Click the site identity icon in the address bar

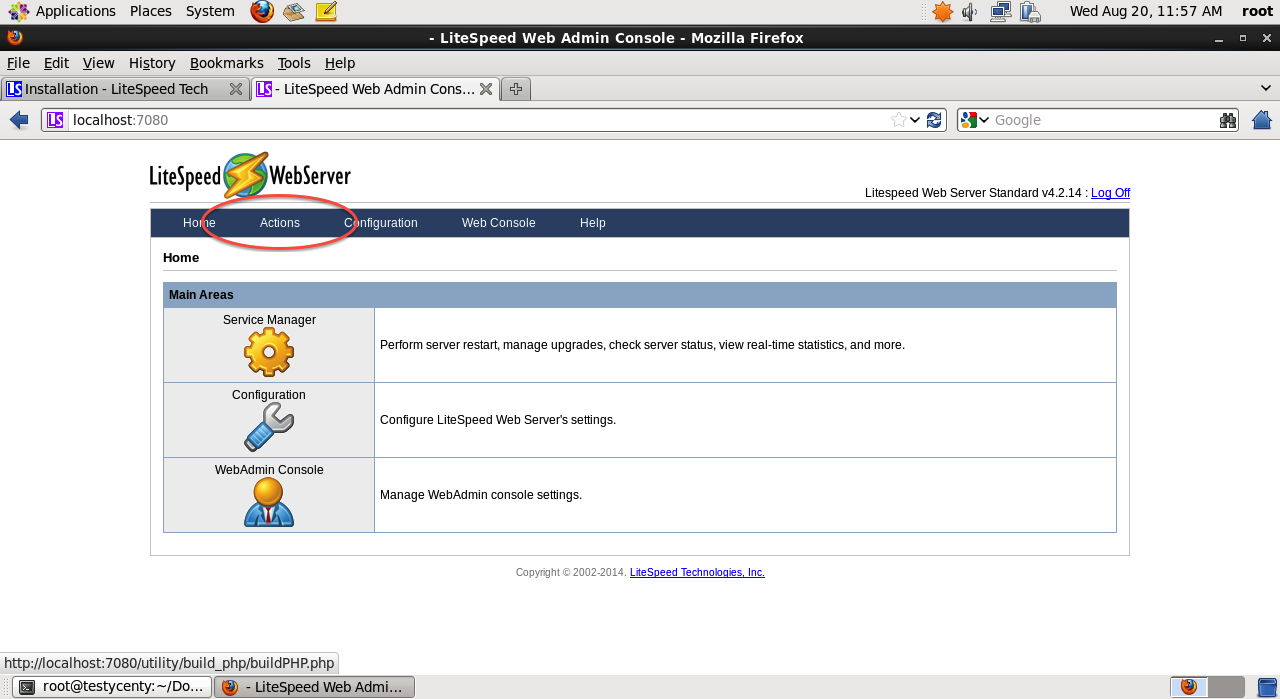click(55, 120)
